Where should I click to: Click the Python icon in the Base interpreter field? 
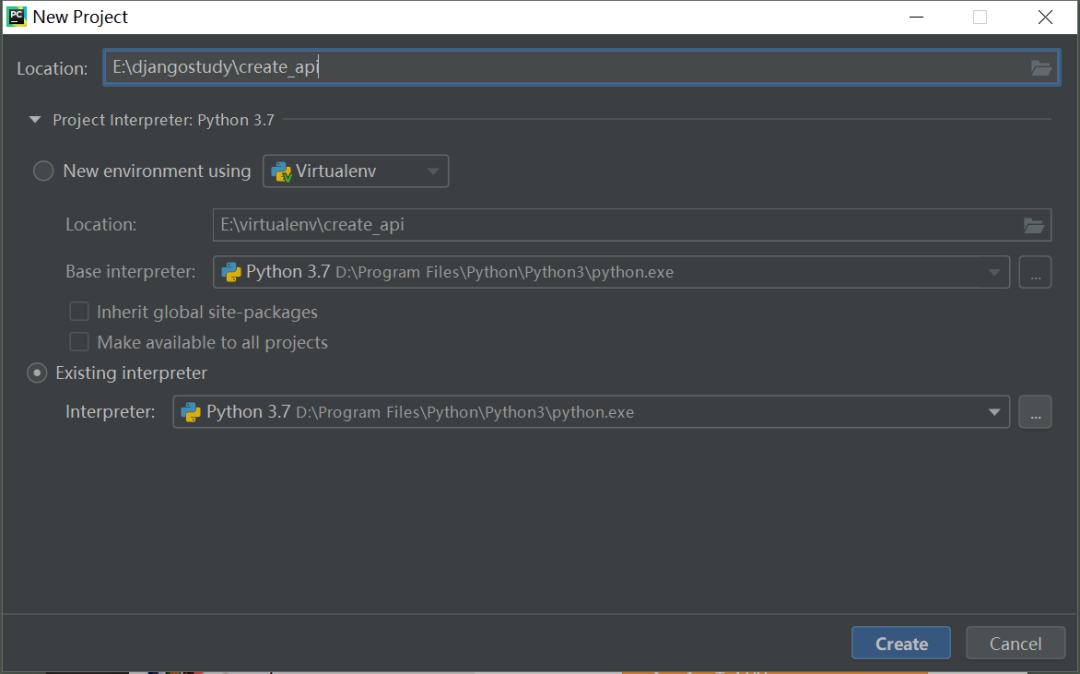231,272
